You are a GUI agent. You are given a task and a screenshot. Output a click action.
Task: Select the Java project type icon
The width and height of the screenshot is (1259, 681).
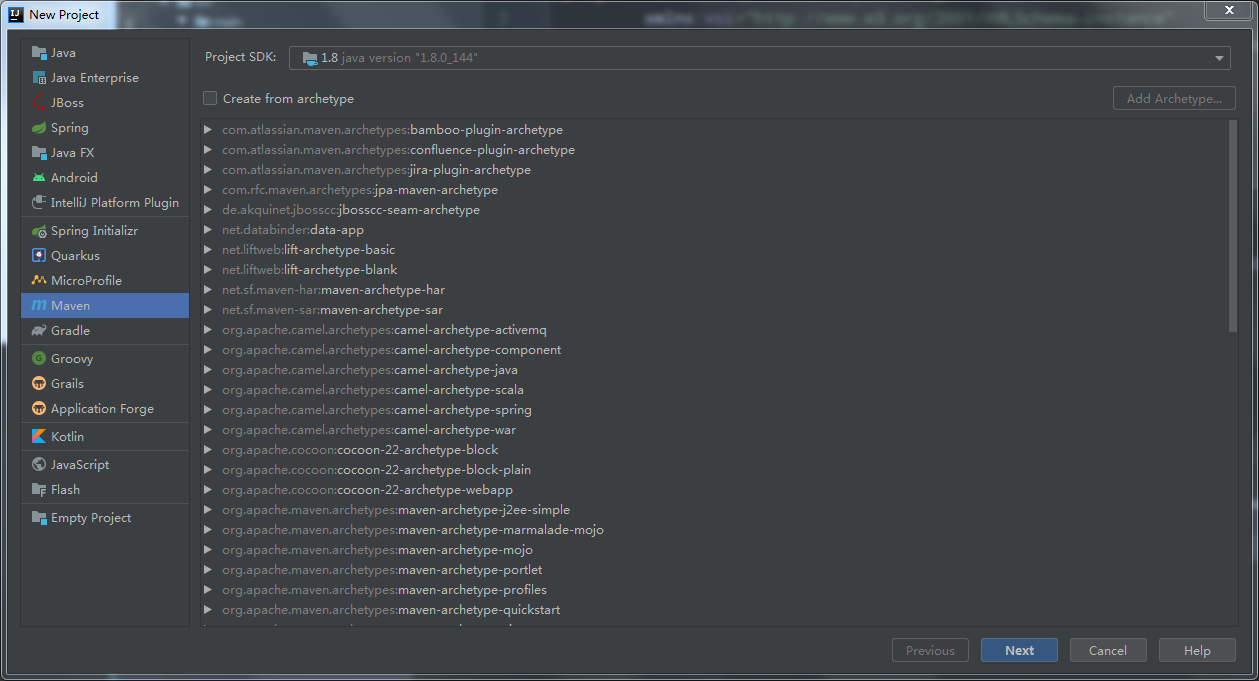point(39,53)
